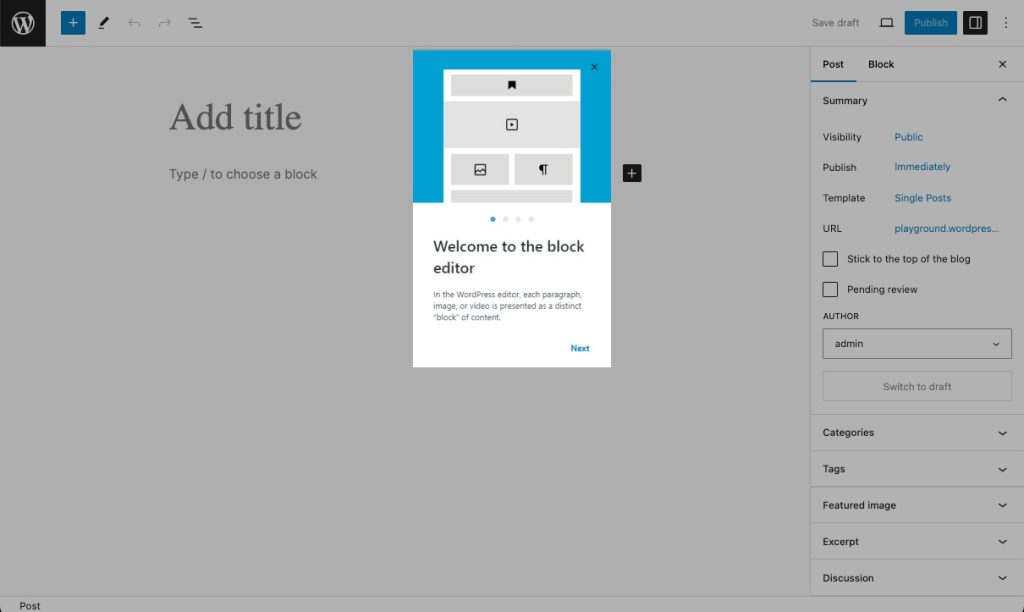Expand the Discussion panel
The height and width of the screenshot is (612, 1024).
tap(917, 578)
